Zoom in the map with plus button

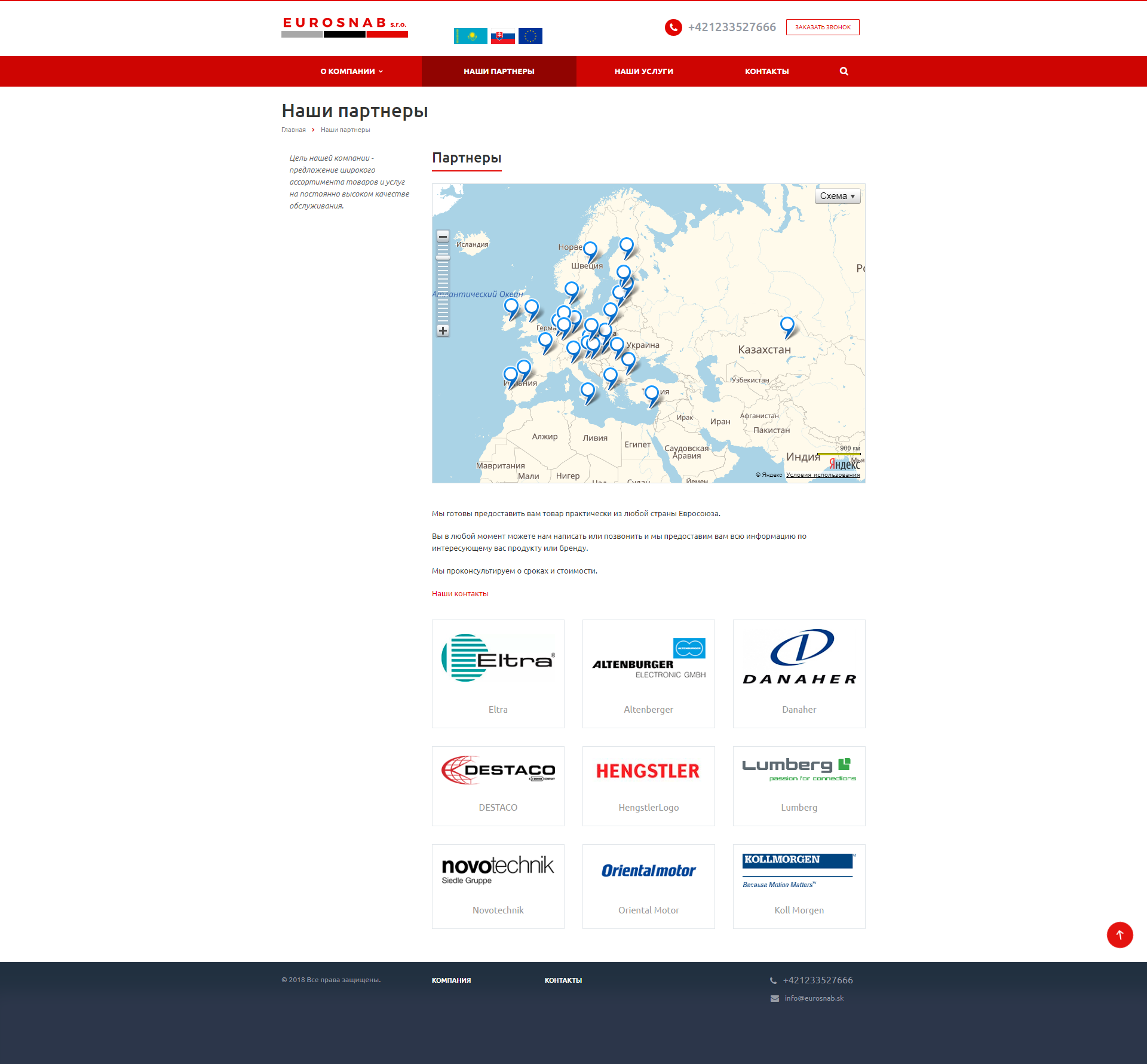[x=443, y=330]
